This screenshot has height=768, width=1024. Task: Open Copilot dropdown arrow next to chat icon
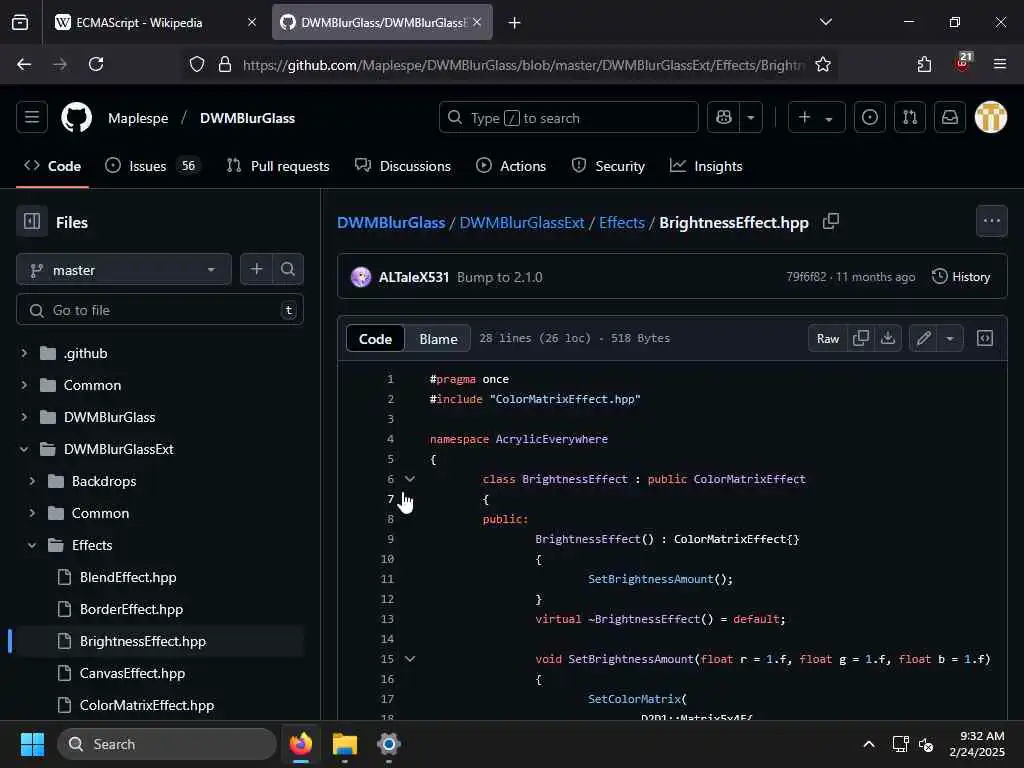coord(751,118)
